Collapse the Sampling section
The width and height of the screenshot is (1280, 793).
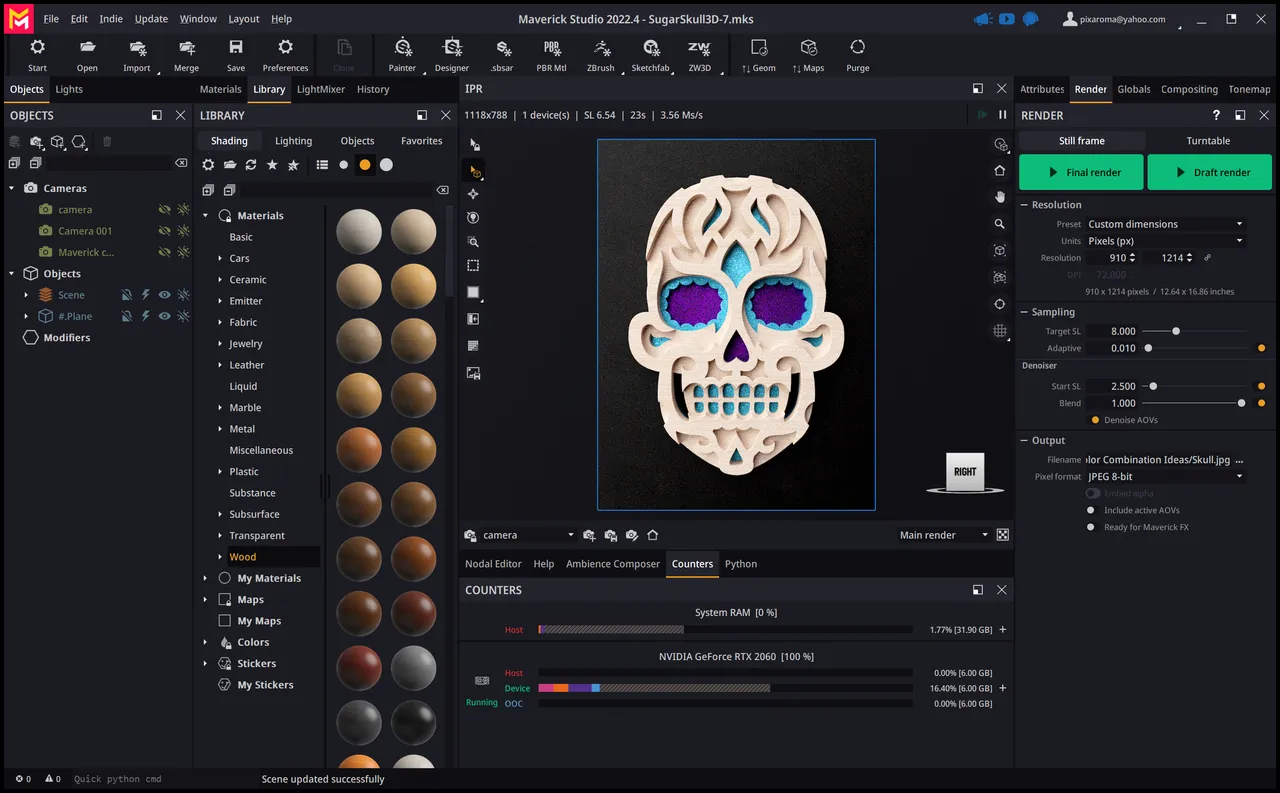pyautogui.click(x=1024, y=312)
